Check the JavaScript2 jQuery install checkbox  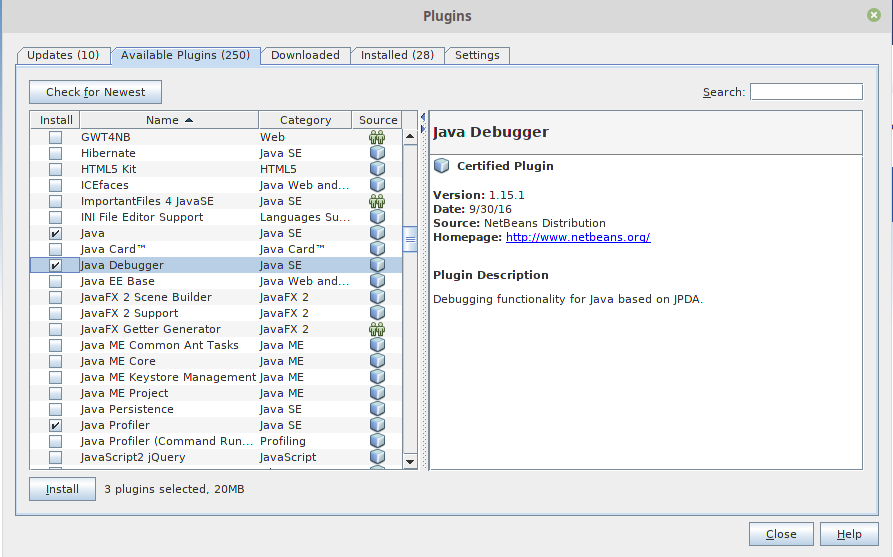point(55,457)
